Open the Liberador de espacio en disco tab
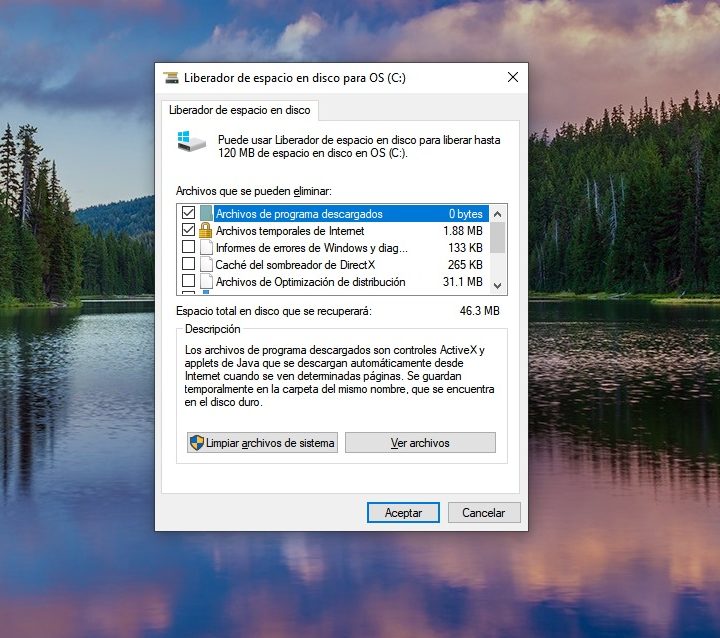720x638 pixels. (x=240, y=110)
